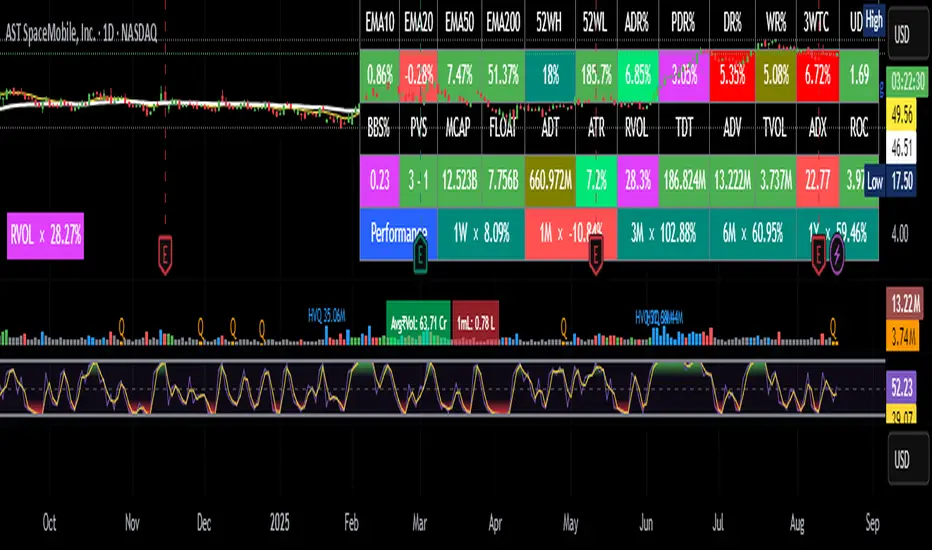
Task: Open the green earnings E marker in March
Action: coord(420,254)
